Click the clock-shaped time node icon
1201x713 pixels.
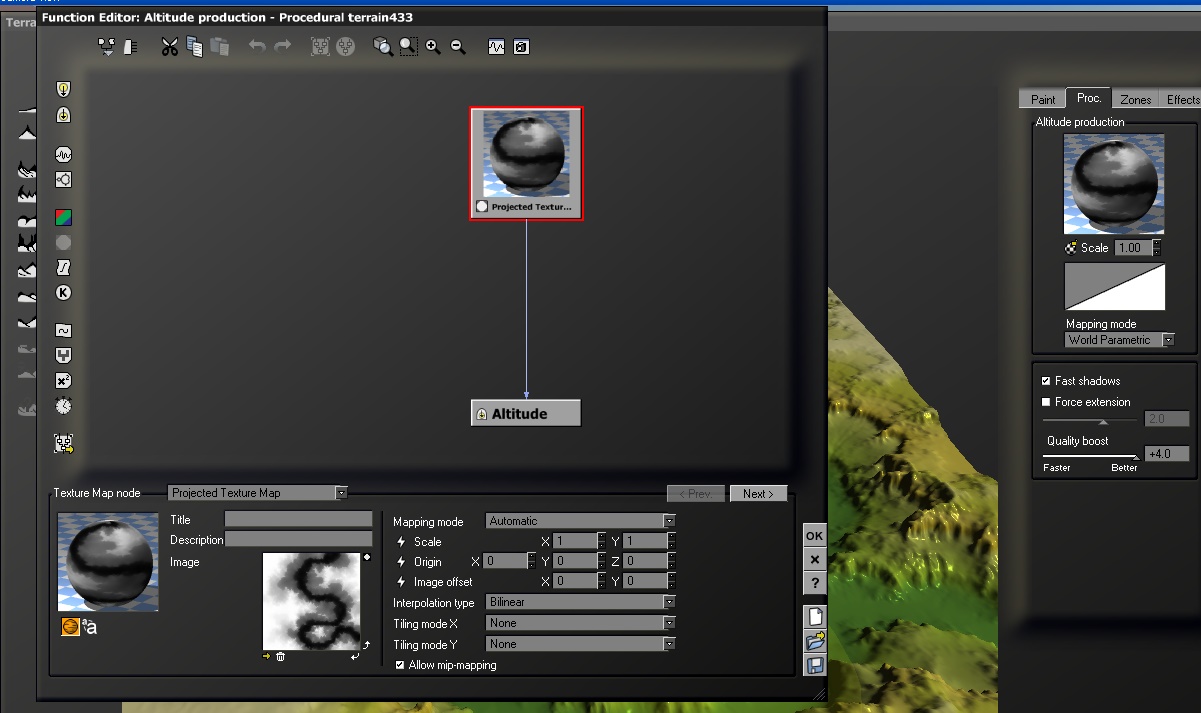coord(64,406)
